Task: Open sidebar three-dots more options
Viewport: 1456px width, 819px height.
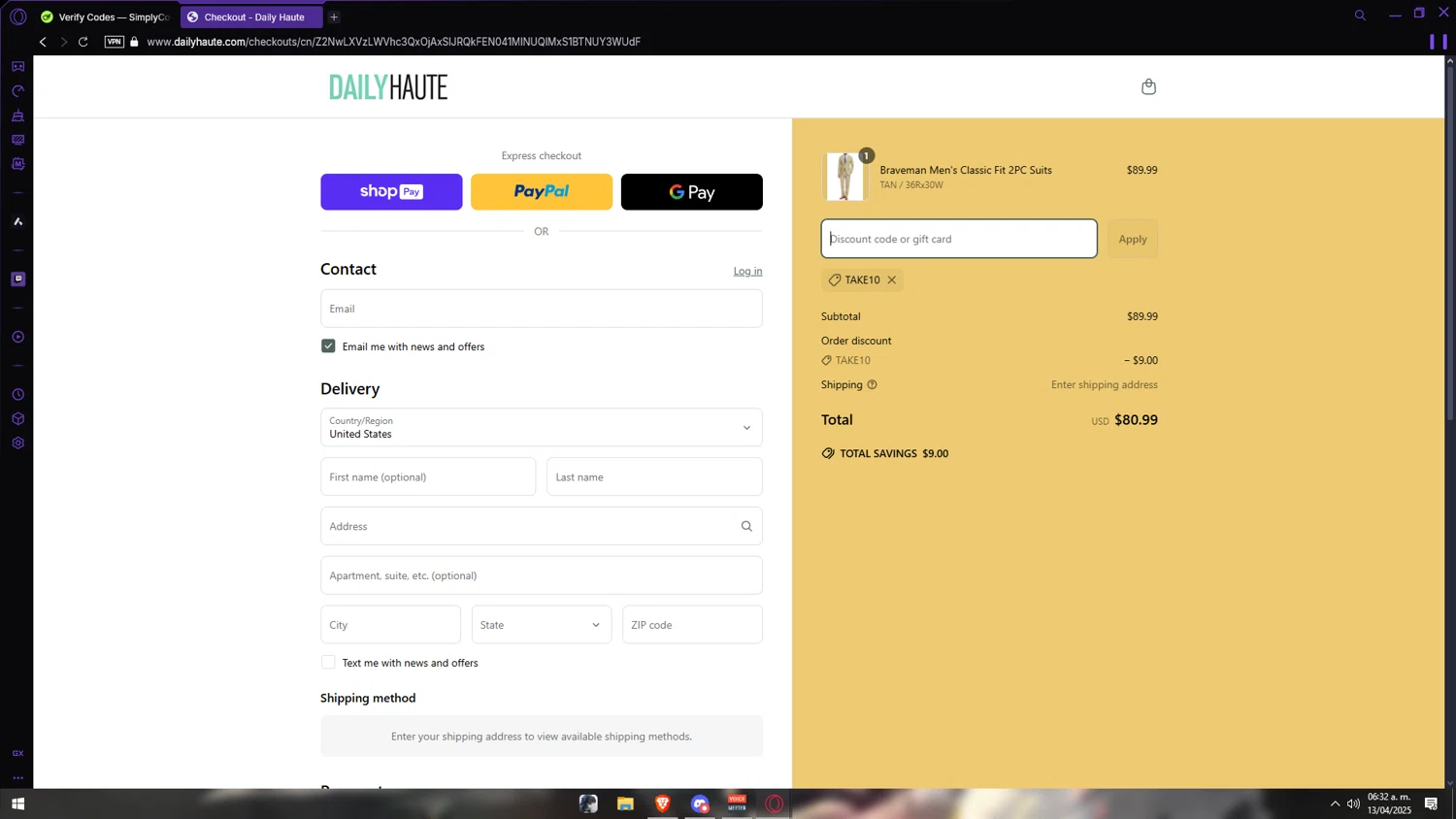Action: pyautogui.click(x=17, y=777)
